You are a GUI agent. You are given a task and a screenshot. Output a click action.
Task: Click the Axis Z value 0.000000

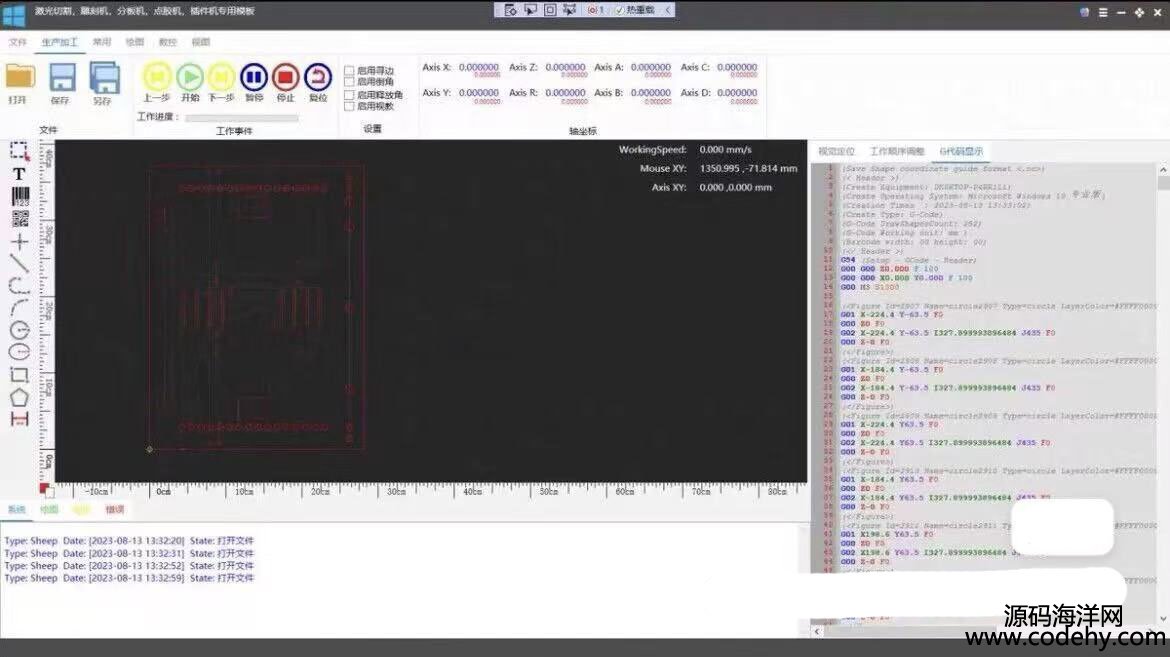pos(565,67)
